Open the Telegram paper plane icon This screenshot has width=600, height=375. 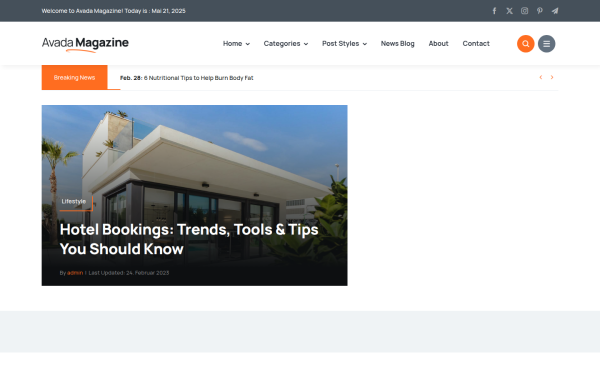point(555,11)
